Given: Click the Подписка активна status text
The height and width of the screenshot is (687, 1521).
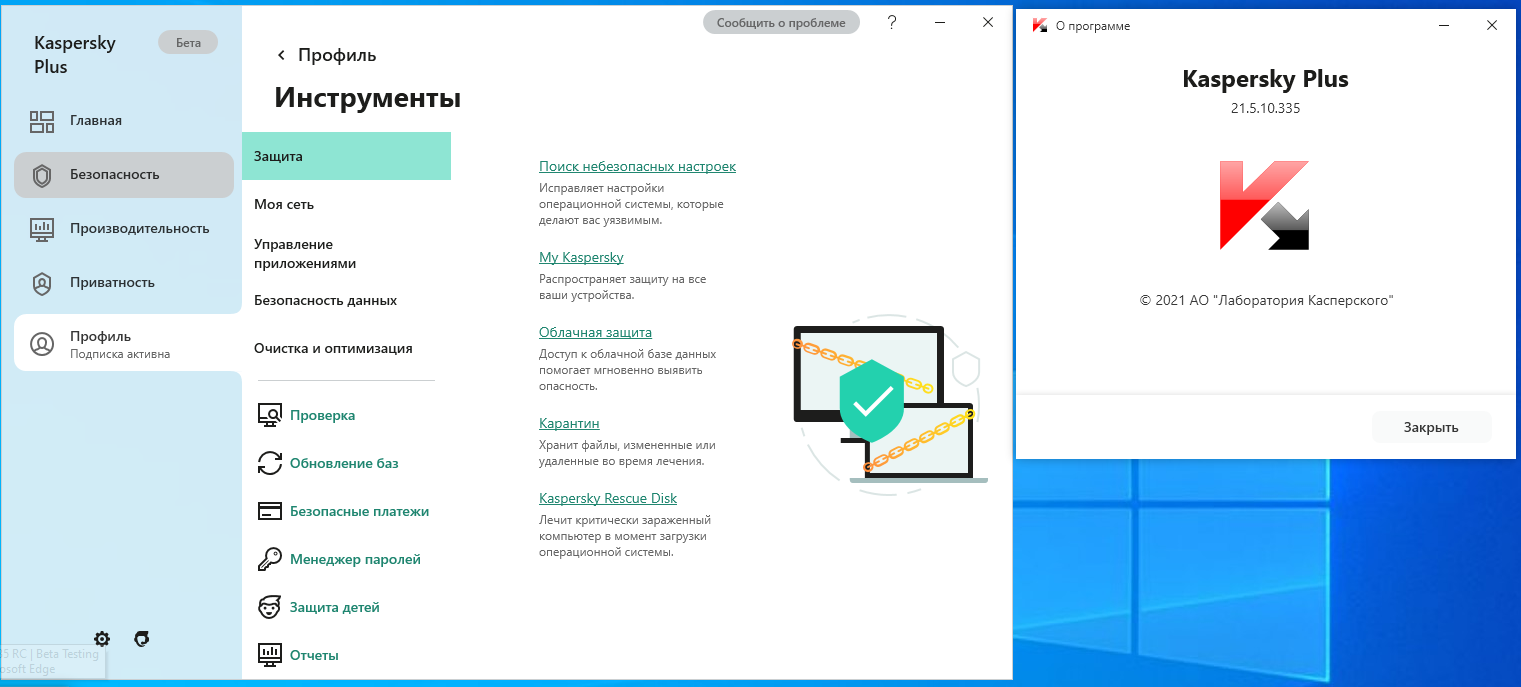Looking at the screenshot, I should 120,354.
